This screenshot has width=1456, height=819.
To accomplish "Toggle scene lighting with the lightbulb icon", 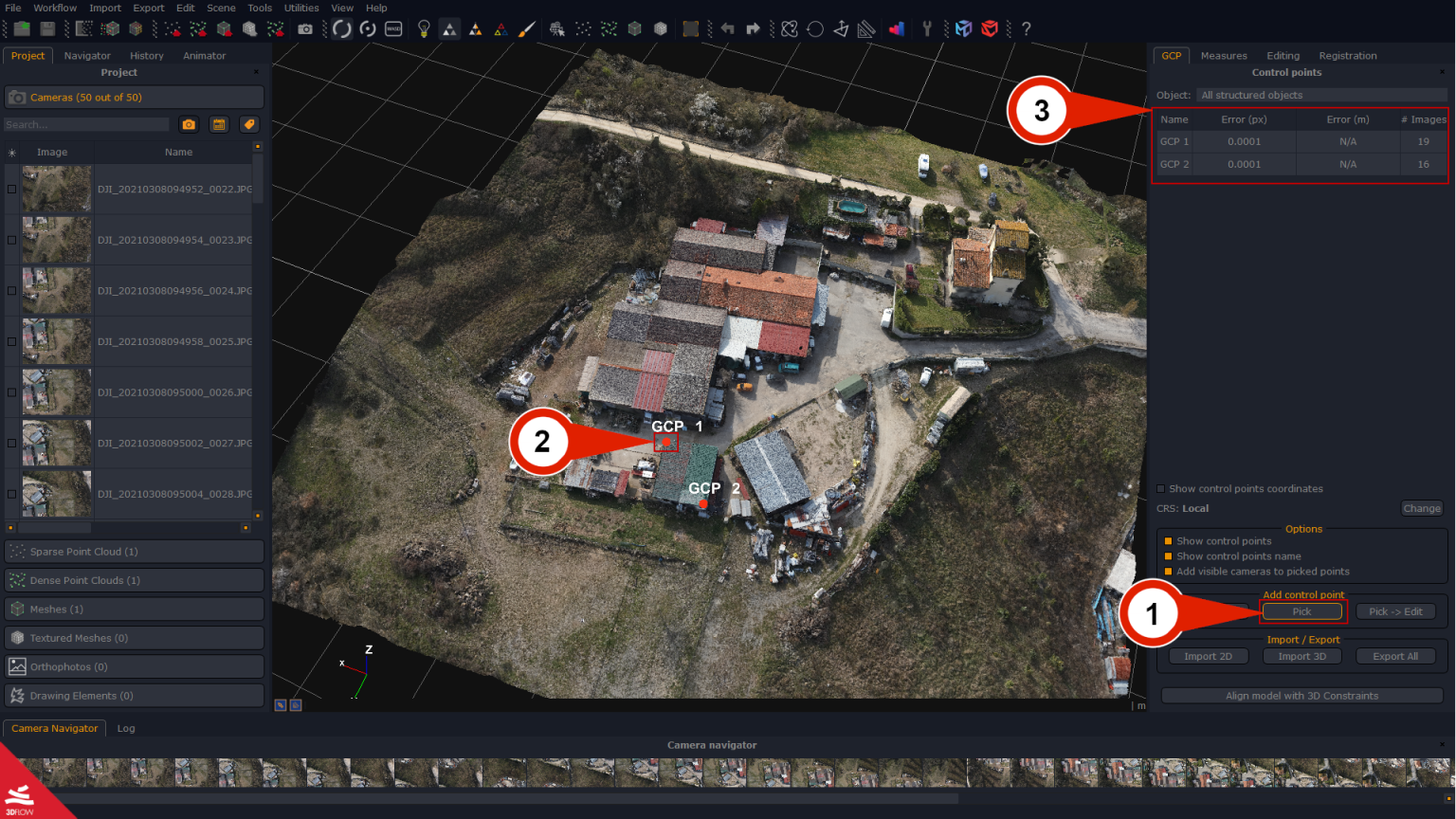I will (422, 28).
